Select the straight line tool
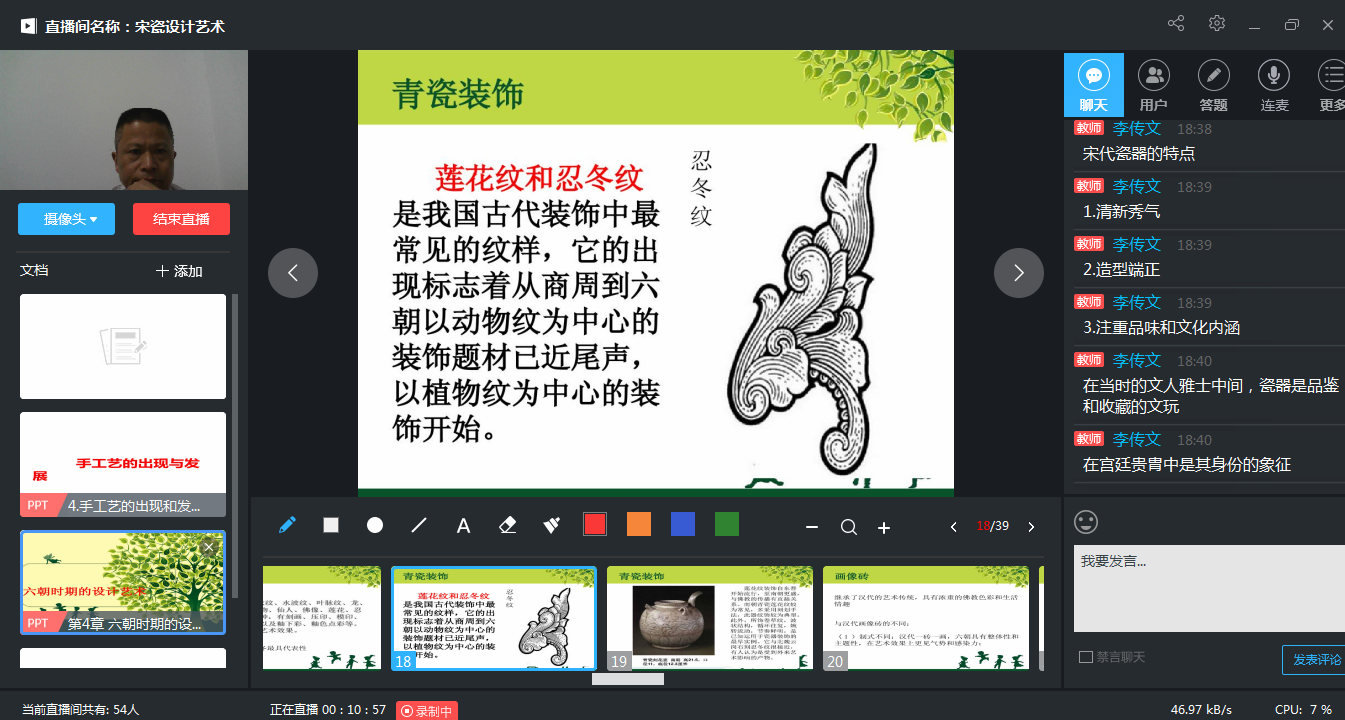 point(419,525)
